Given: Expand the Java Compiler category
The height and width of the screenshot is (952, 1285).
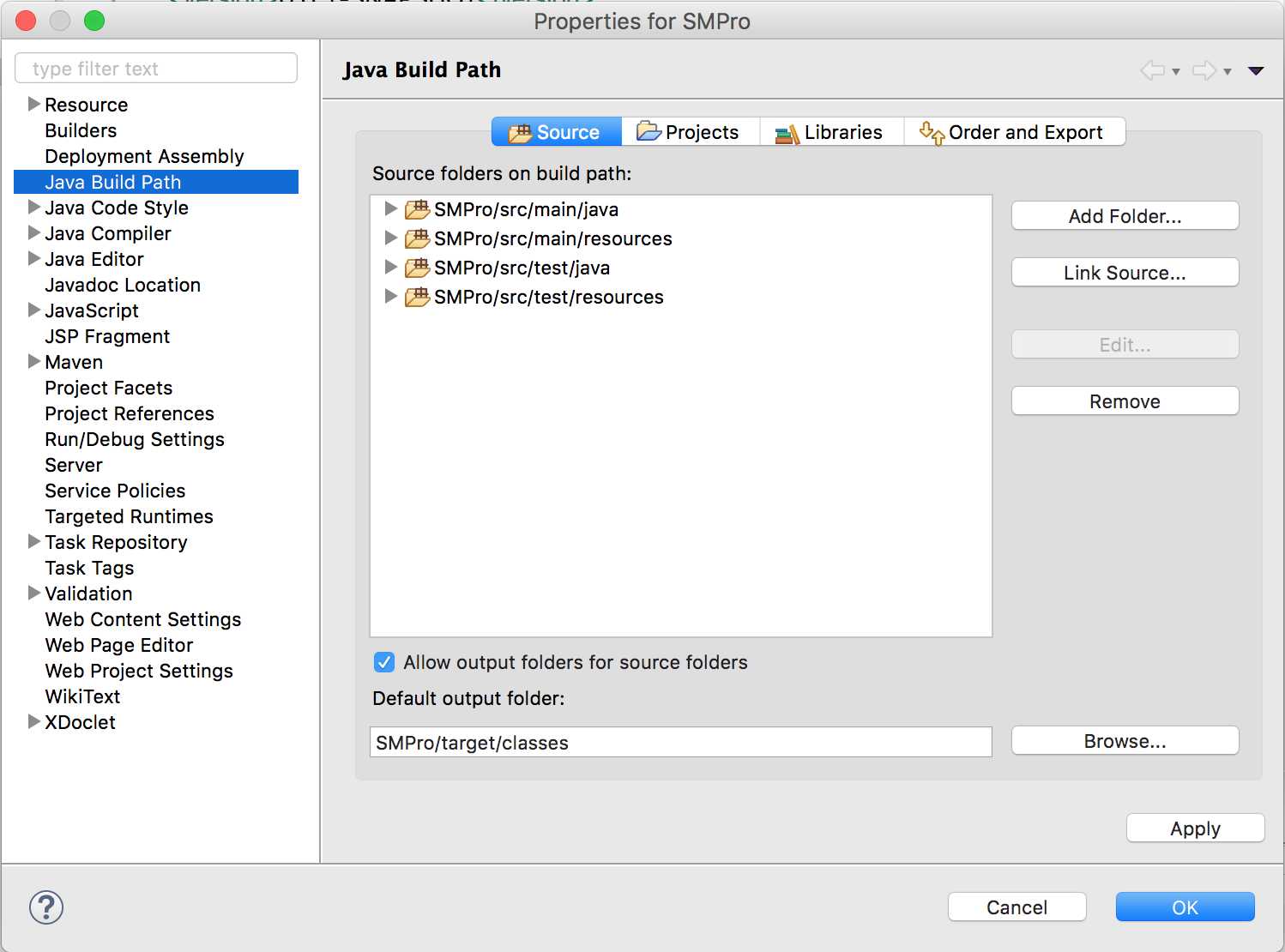Looking at the screenshot, I should (34, 233).
